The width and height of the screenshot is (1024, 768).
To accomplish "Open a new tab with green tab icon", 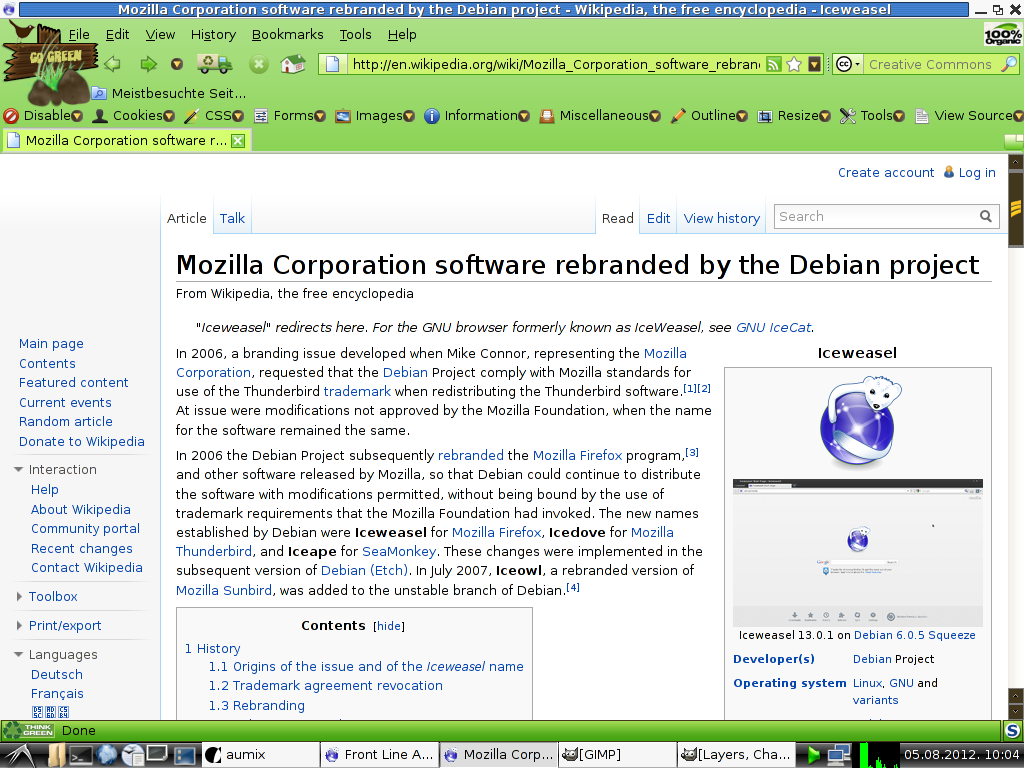I will click(x=1014, y=141).
